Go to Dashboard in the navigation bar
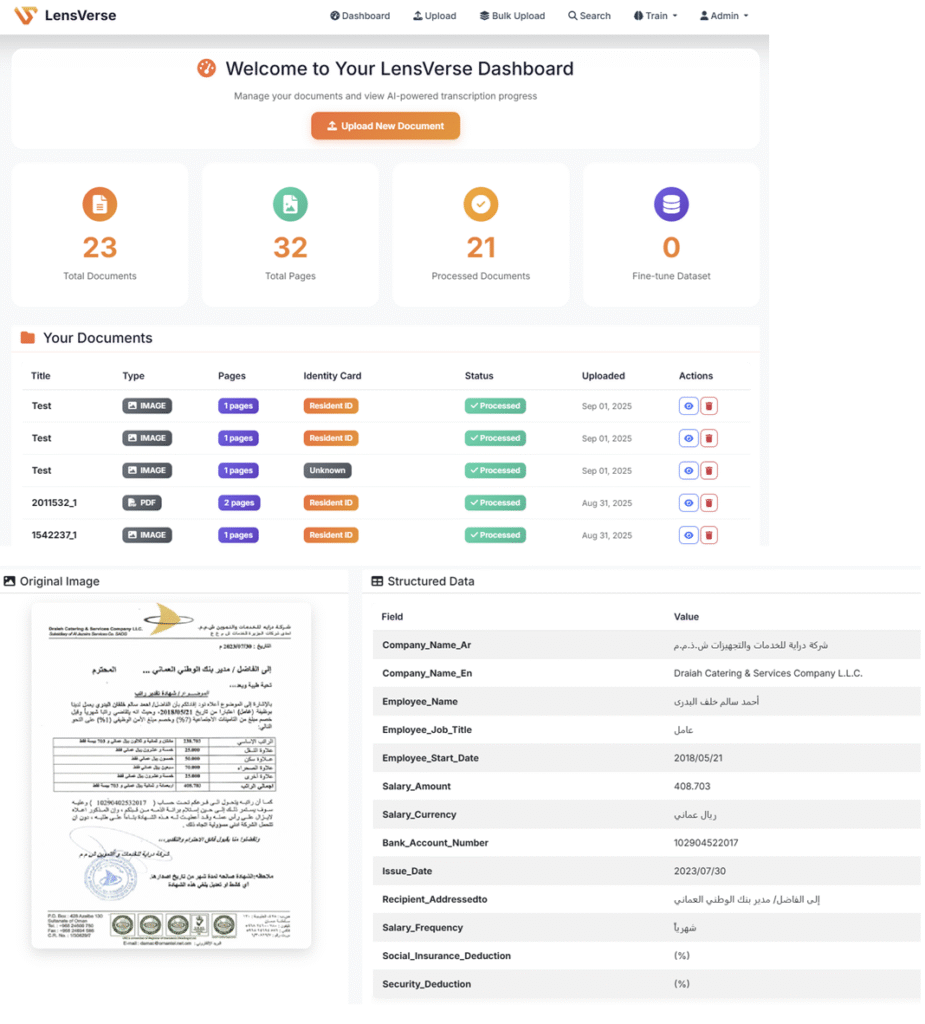 click(360, 16)
